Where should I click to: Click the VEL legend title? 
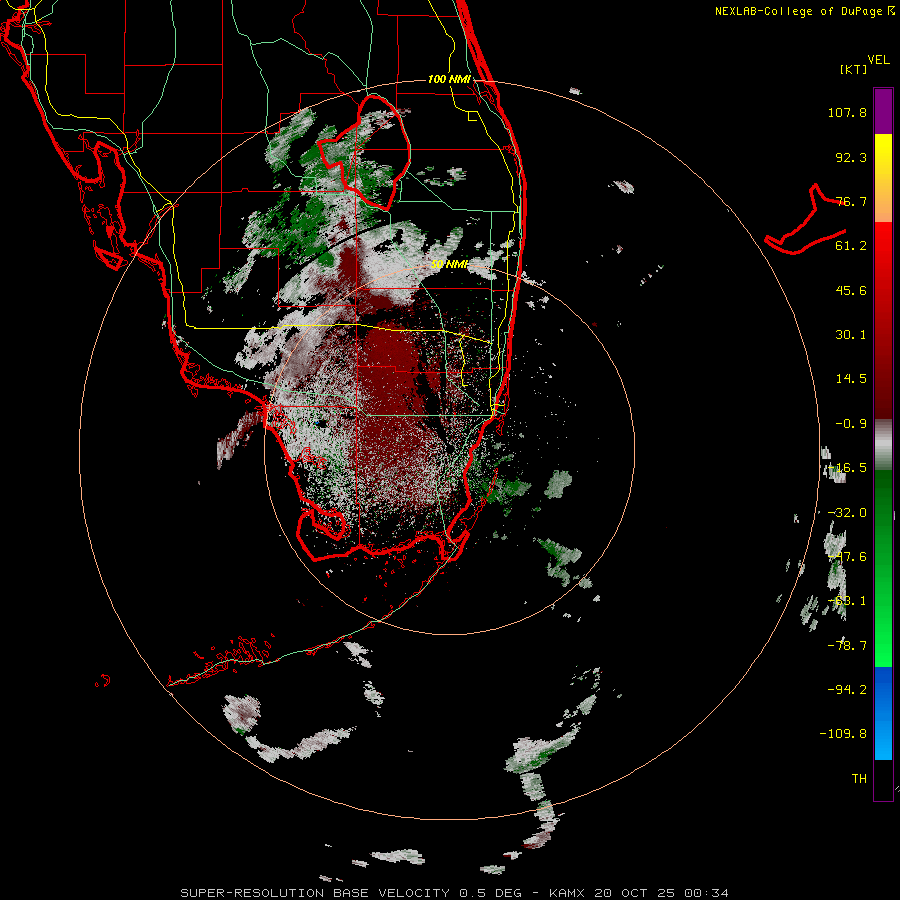(878, 60)
